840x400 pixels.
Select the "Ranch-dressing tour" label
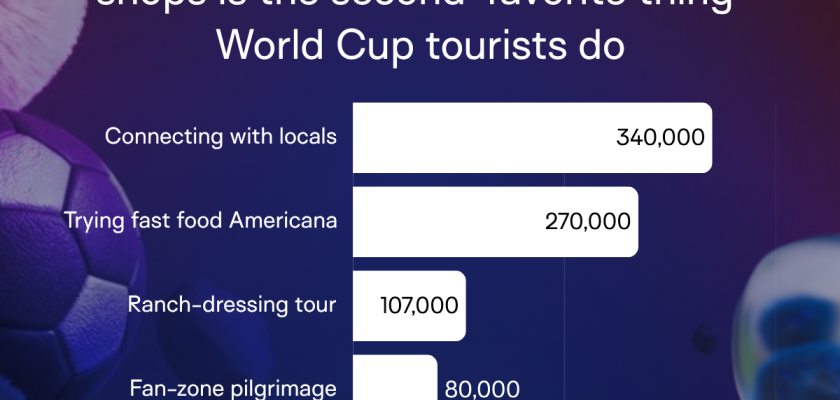coord(232,305)
